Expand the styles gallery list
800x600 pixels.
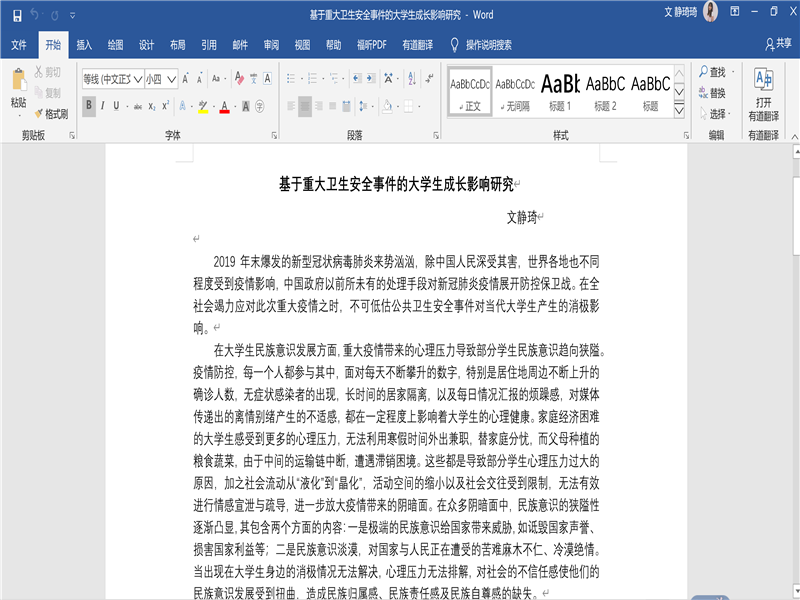point(682,106)
